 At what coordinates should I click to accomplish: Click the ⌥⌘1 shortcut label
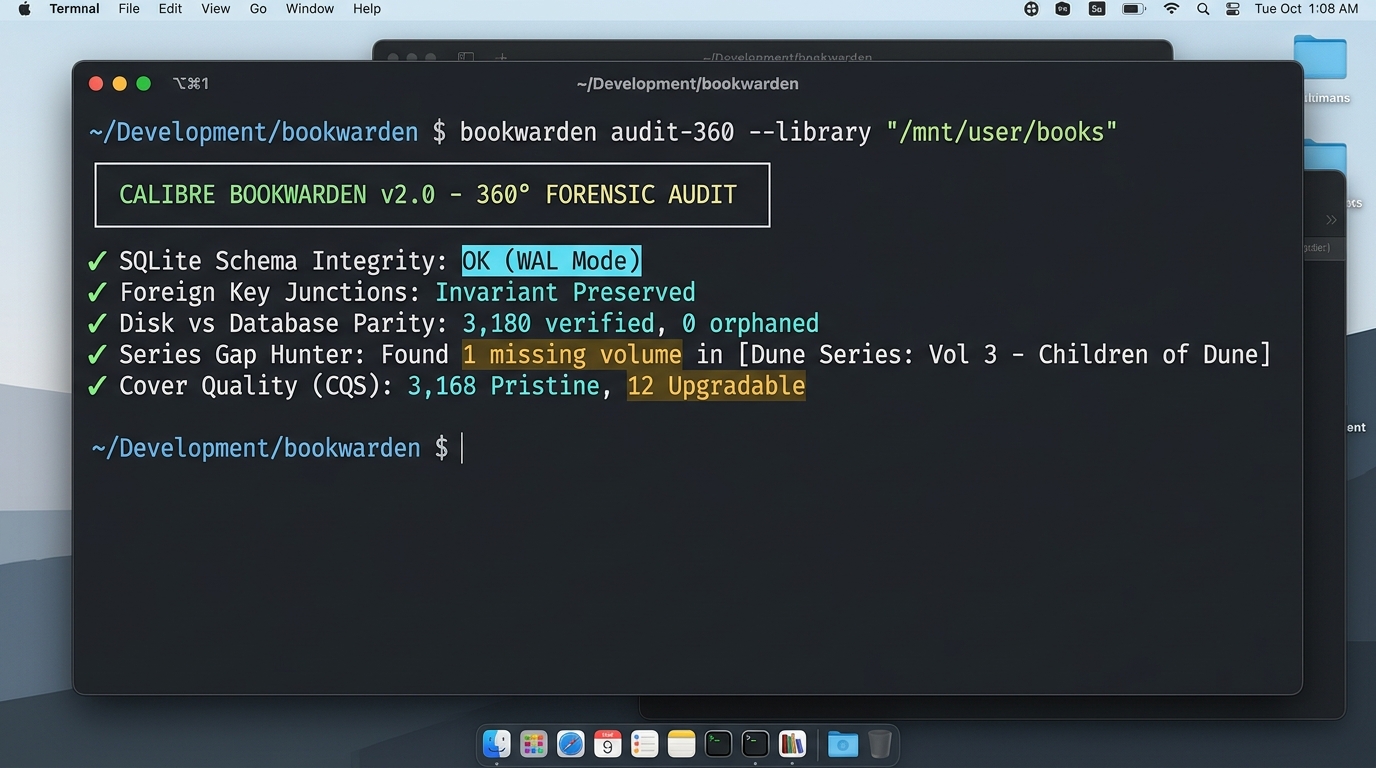[191, 84]
